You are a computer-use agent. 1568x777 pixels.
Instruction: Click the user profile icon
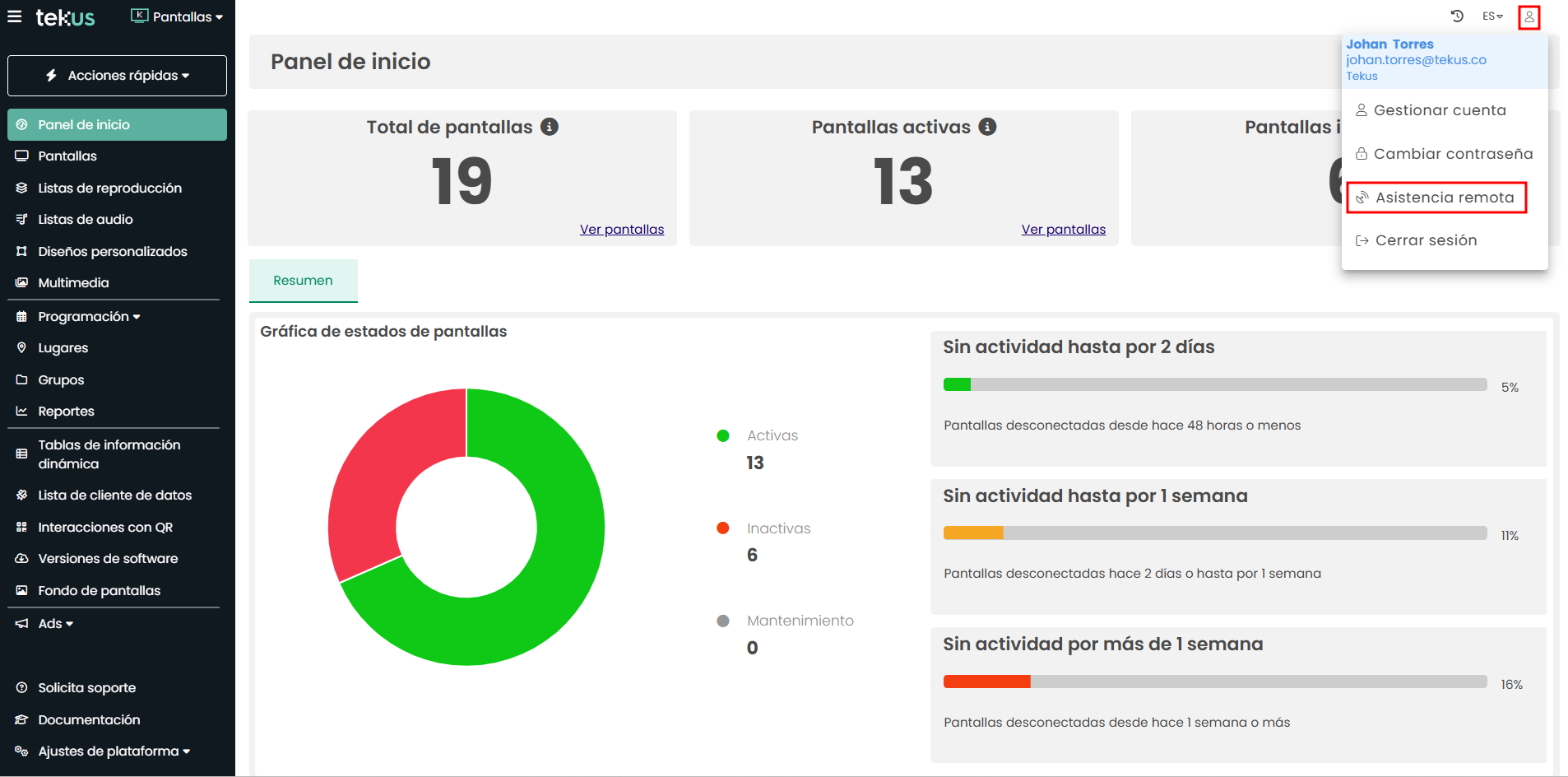(x=1529, y=17)
